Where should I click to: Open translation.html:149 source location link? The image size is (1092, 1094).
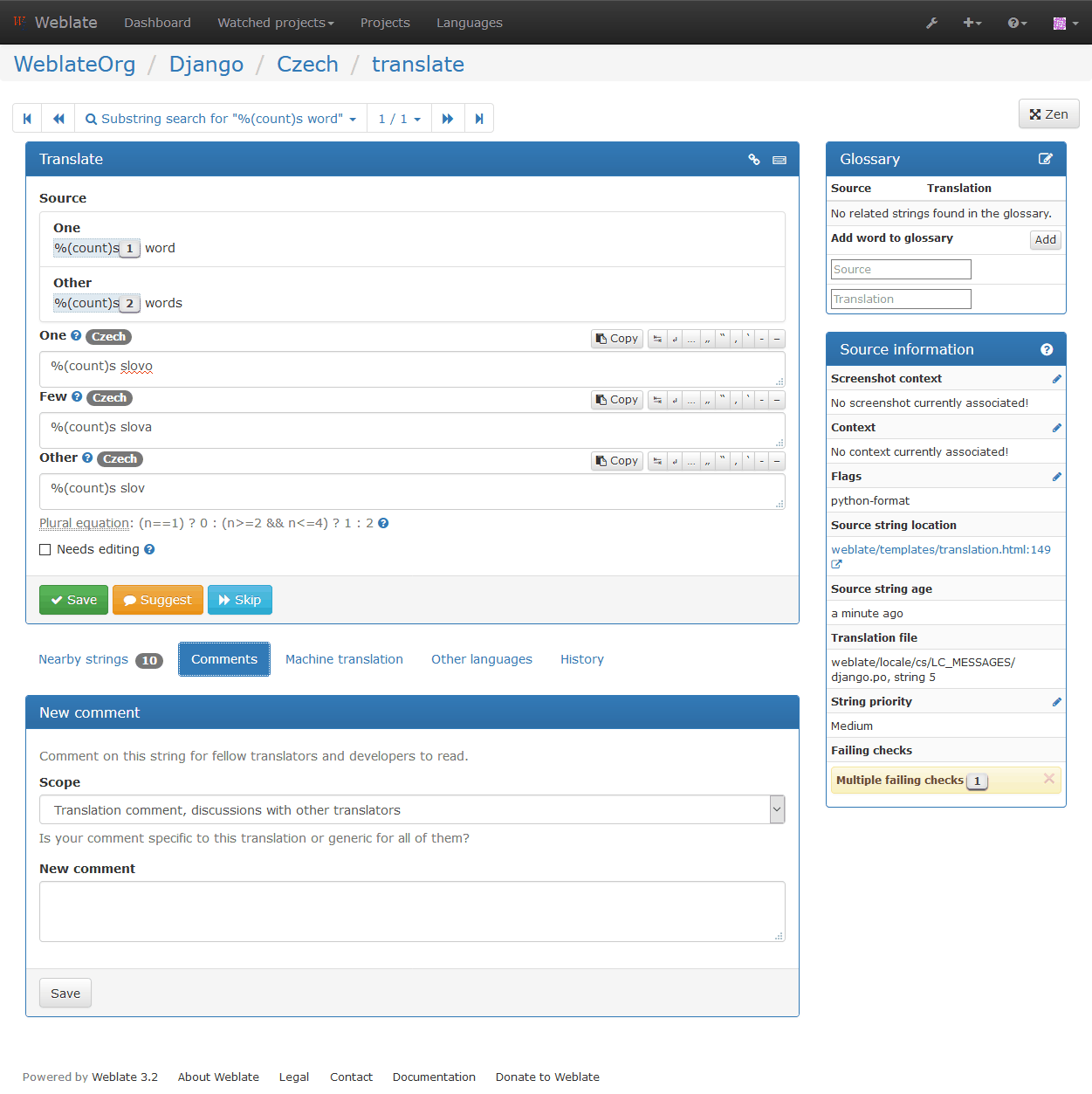[941, 550]
